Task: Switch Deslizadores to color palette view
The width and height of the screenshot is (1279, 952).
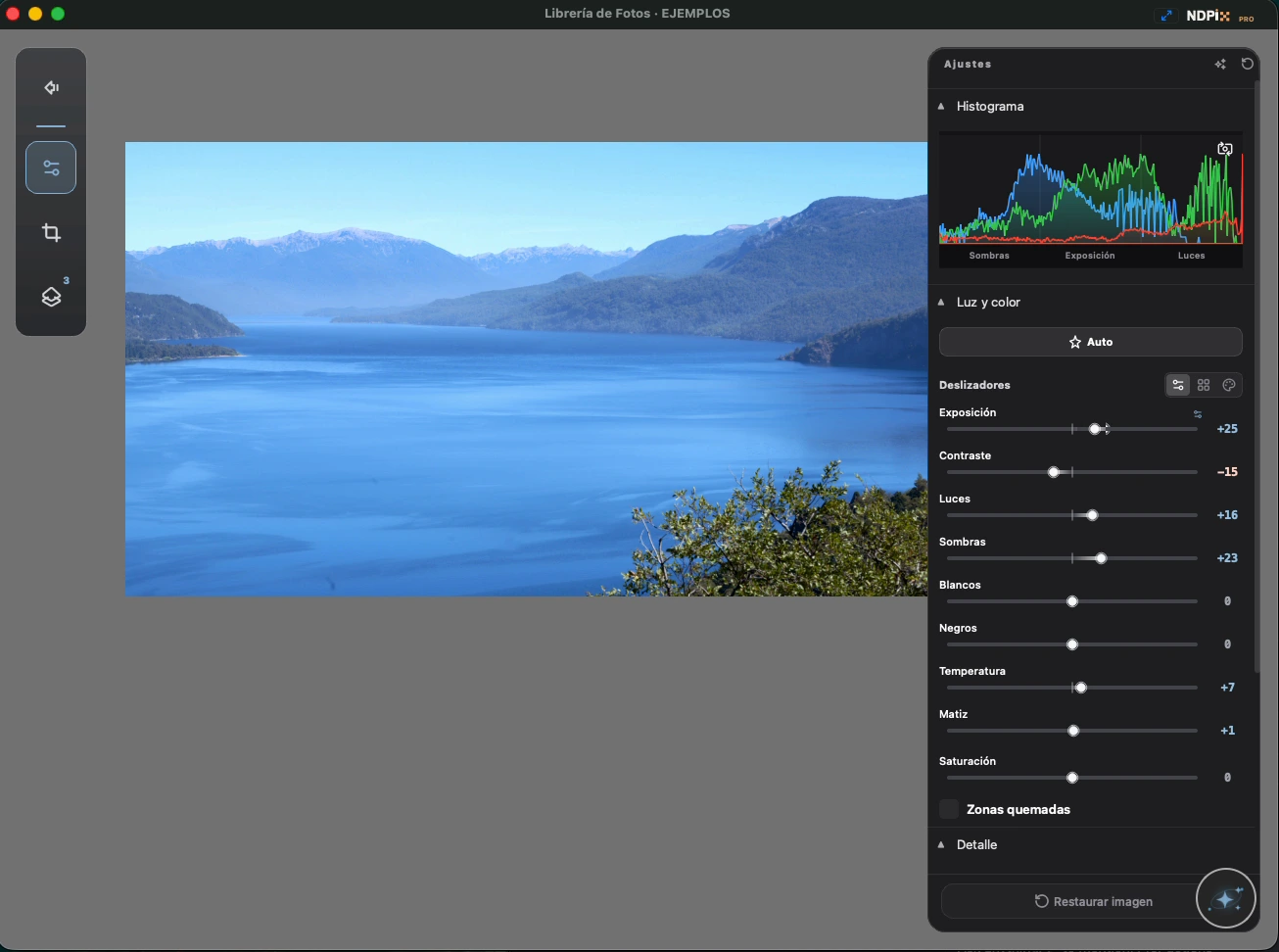Action: click(1230, 385)
